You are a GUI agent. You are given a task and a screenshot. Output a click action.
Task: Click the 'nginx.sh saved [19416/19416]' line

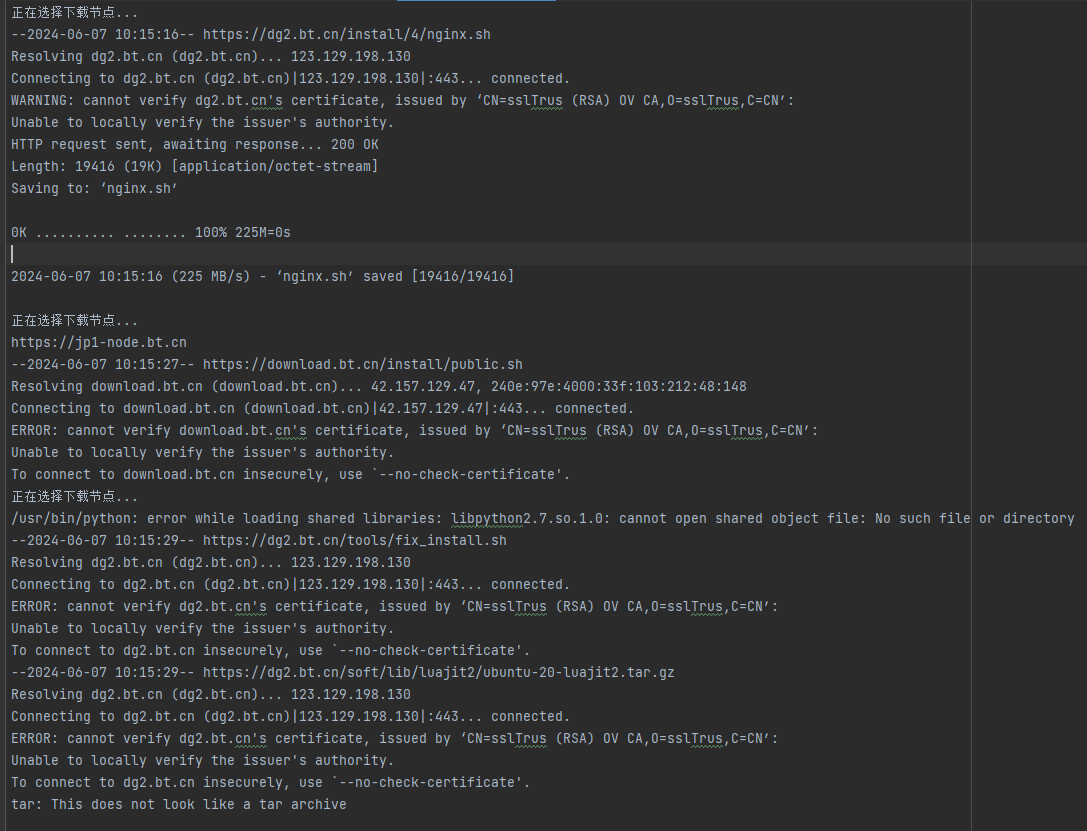[263, 277]
